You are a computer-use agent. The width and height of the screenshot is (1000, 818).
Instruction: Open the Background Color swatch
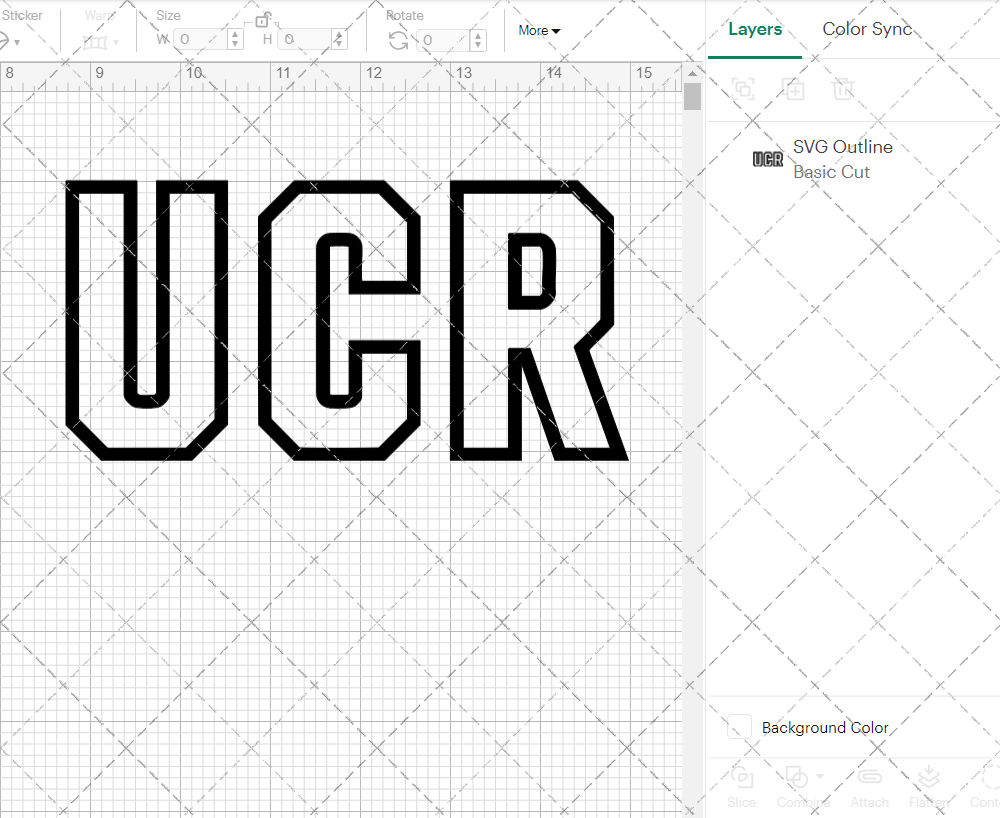click(738, 728)
